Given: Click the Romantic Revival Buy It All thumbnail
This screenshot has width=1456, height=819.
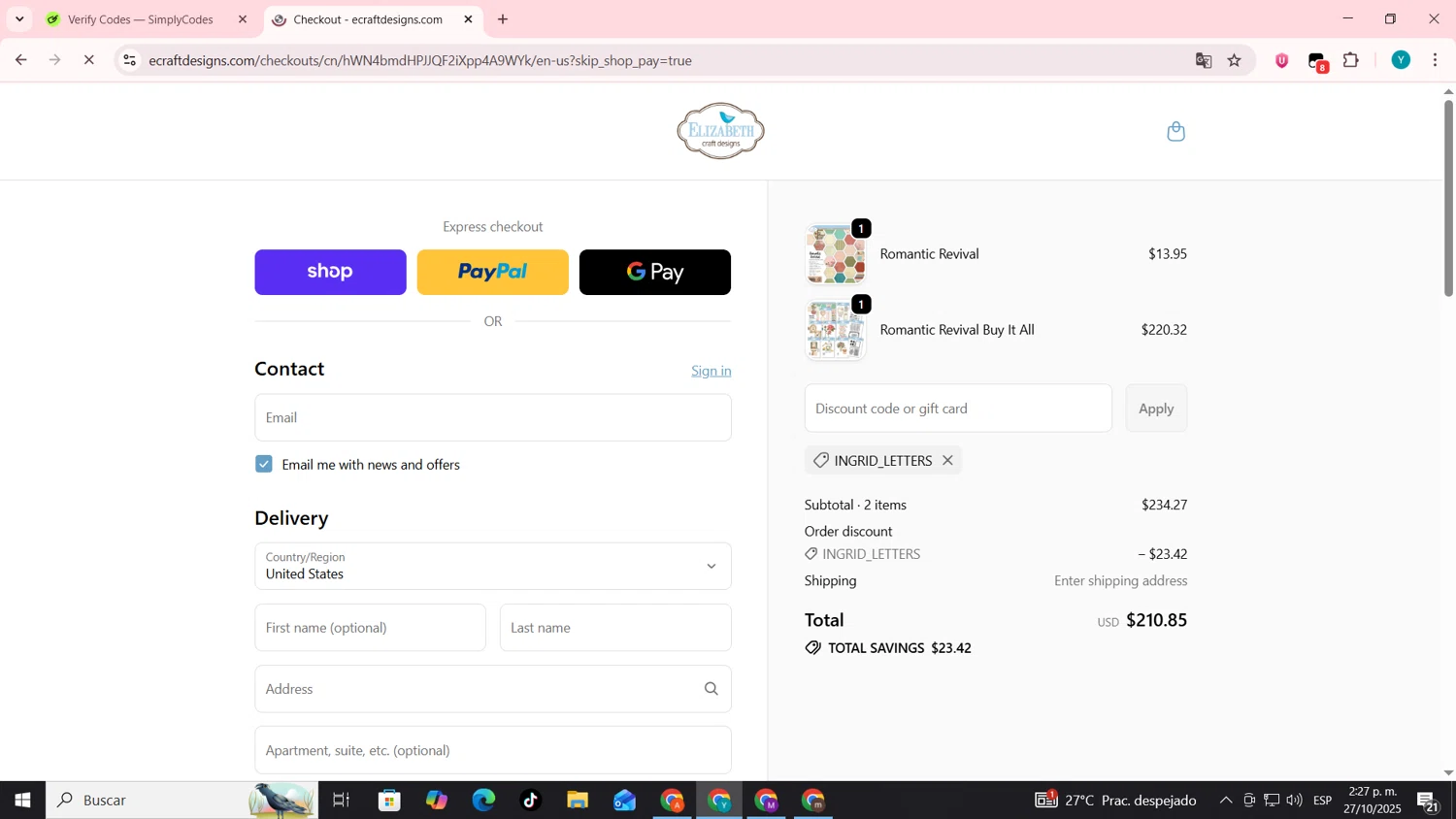Looking at the screenshot, I should [x=835, y=330].
